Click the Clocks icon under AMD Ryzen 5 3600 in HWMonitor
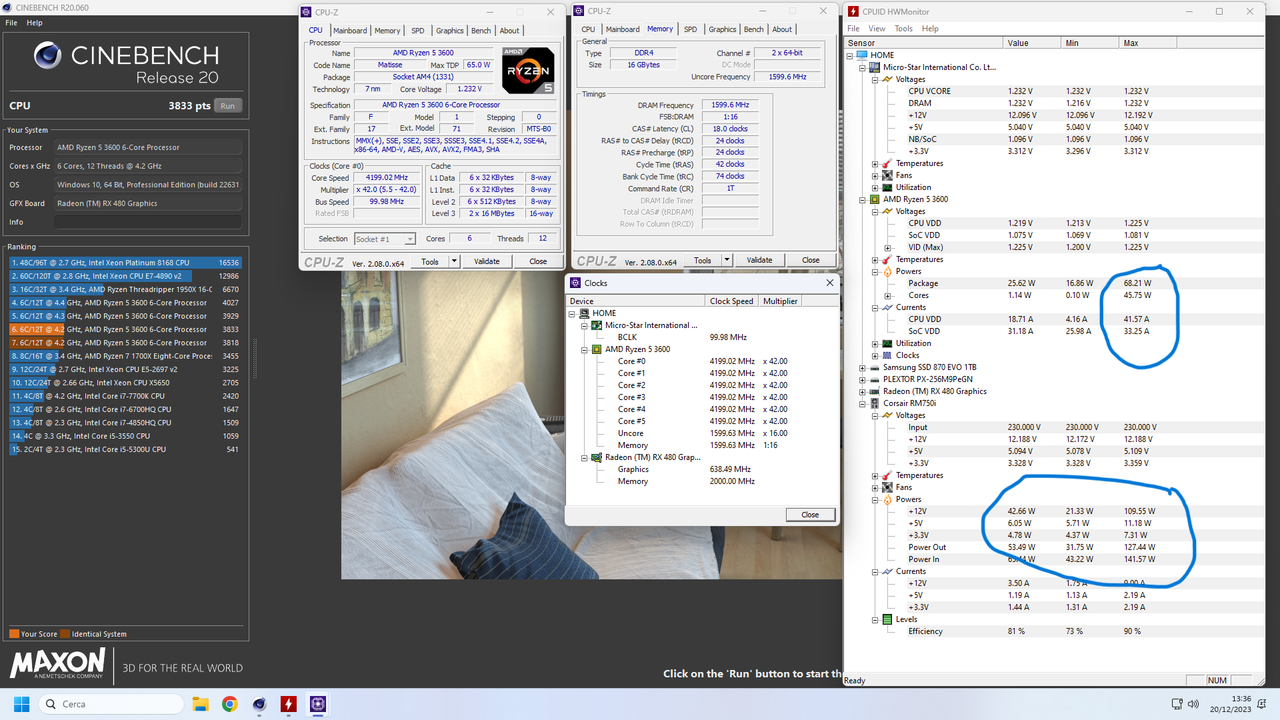This screenshot has width=1280, height=720. click(886, 355)
